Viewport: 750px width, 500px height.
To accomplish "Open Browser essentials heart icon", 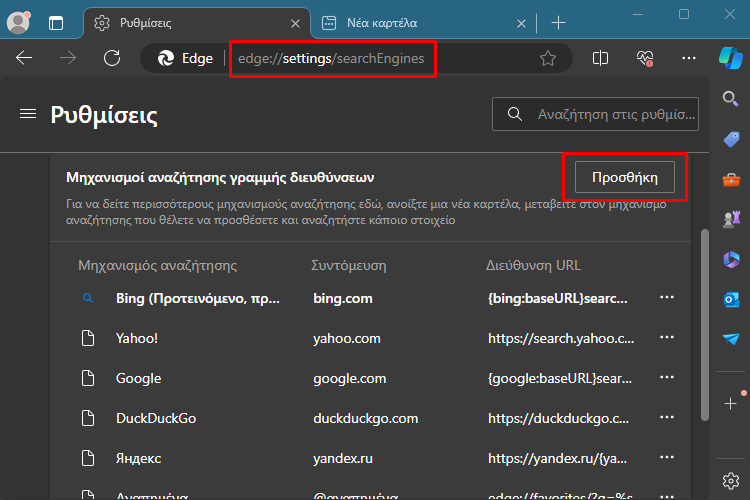I will point(645,58).
